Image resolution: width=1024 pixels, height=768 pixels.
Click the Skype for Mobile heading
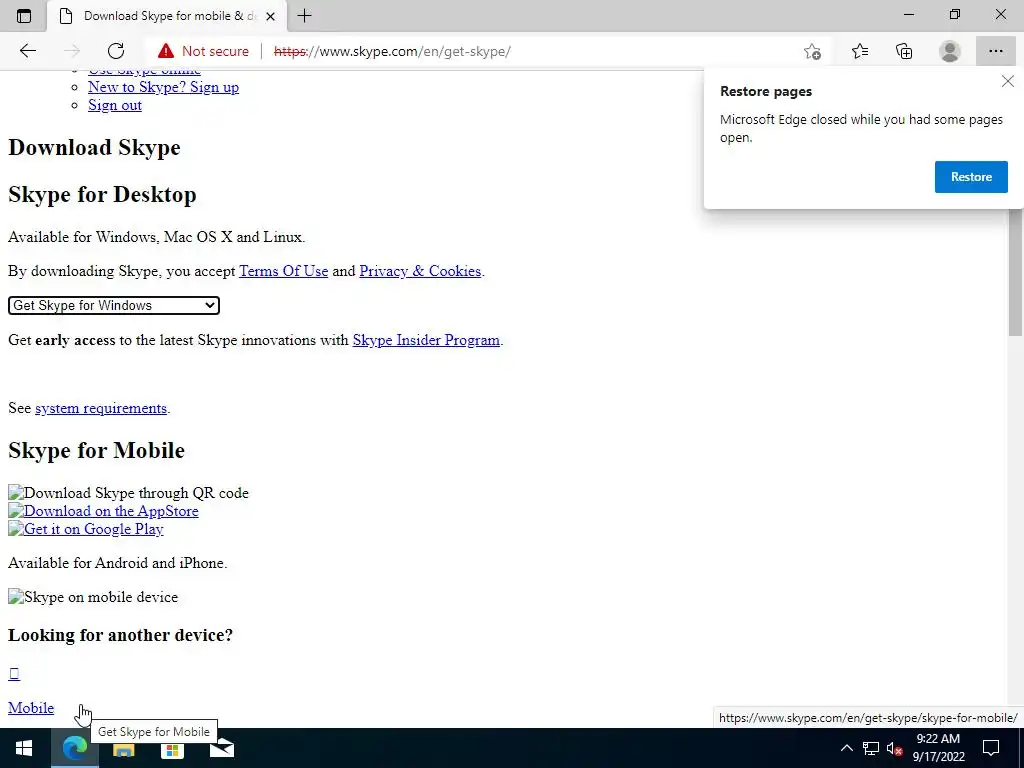pos(96,451)
